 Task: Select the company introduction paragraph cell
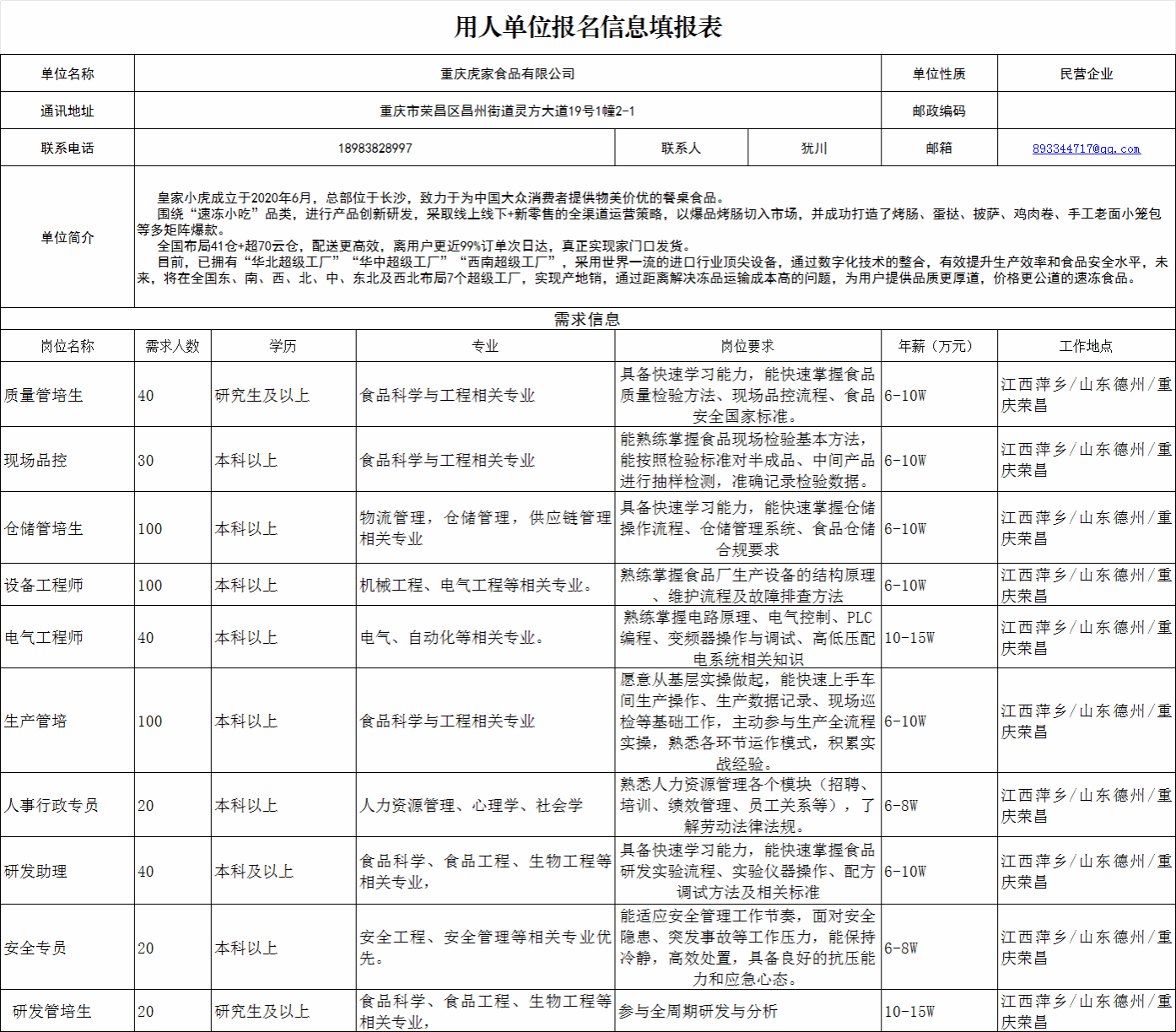pos(654,237)
